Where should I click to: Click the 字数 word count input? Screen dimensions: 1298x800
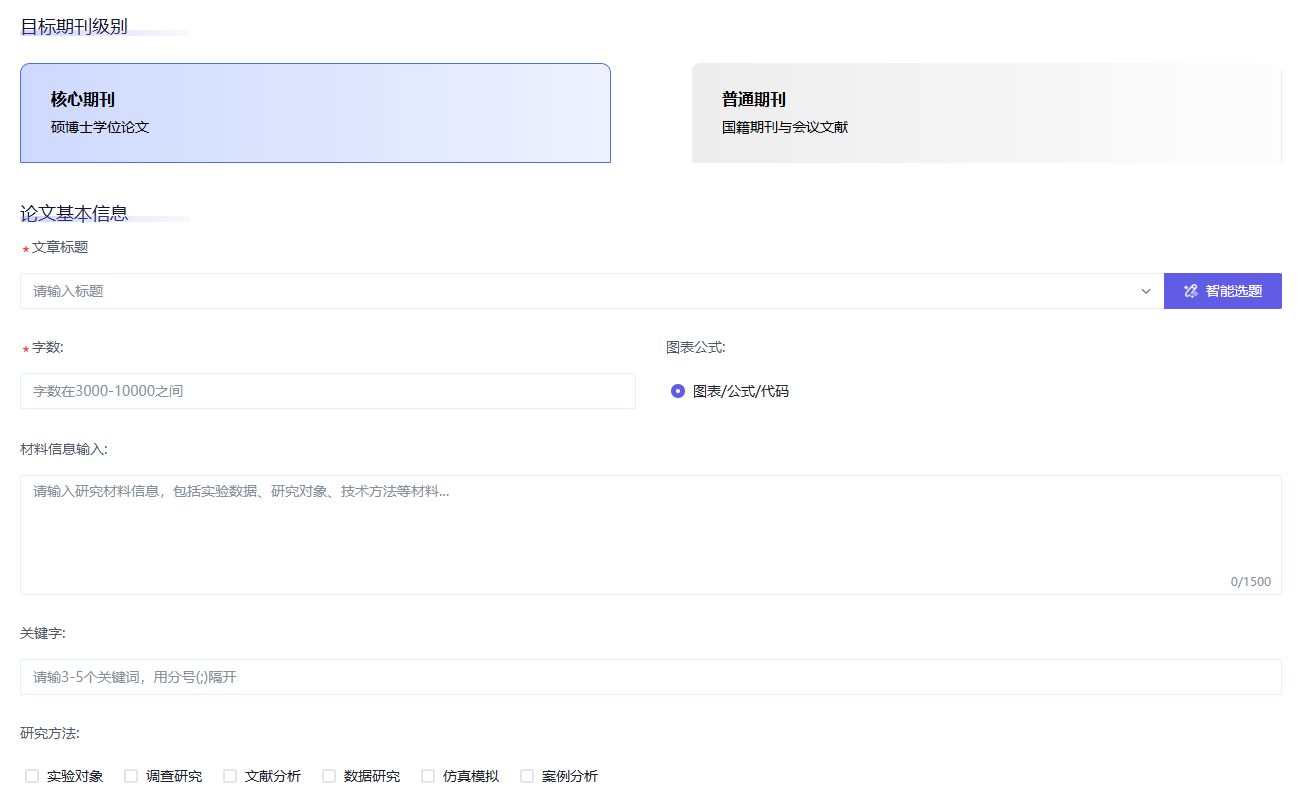(327, 391)
